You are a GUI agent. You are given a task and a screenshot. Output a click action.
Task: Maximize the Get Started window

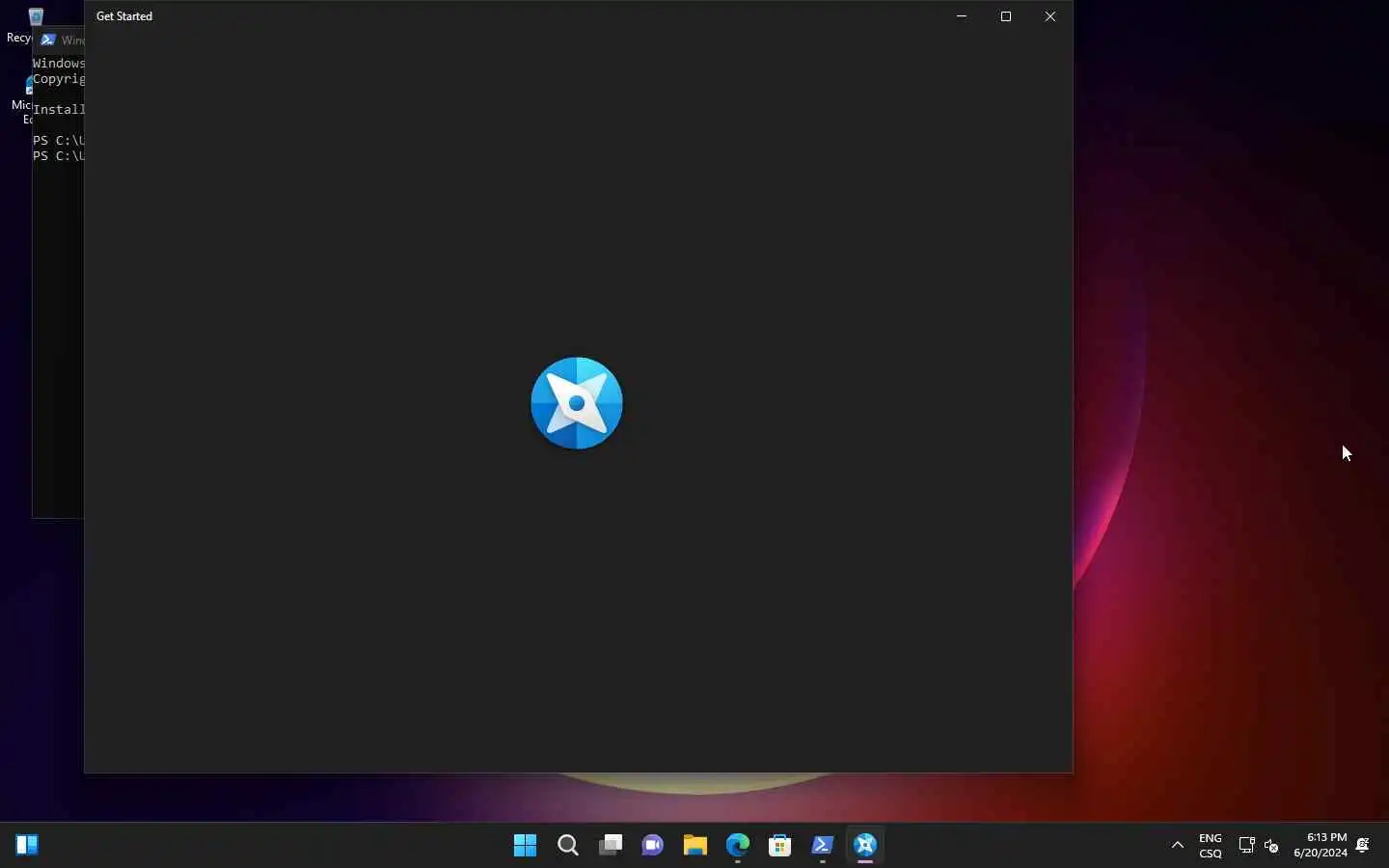[x=1007, y=16]
